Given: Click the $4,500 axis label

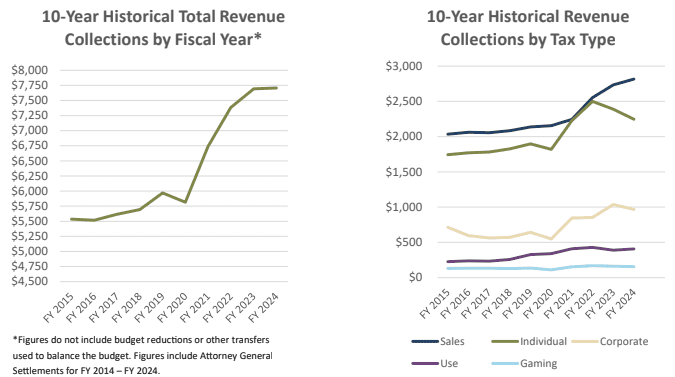Looking at the screenshot, I should [30, 281].
